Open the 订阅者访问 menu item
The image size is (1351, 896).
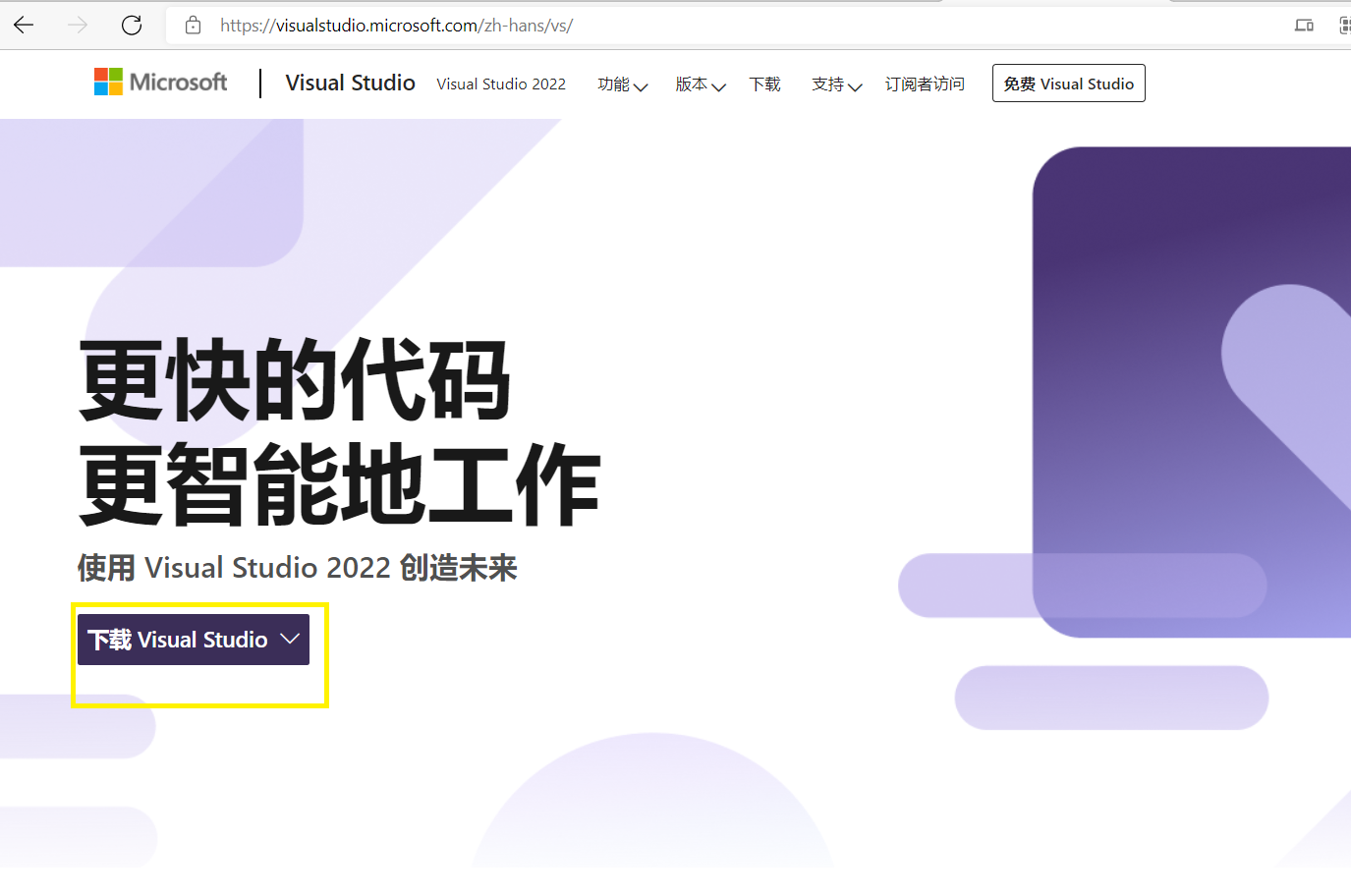[x=924, y=84]
